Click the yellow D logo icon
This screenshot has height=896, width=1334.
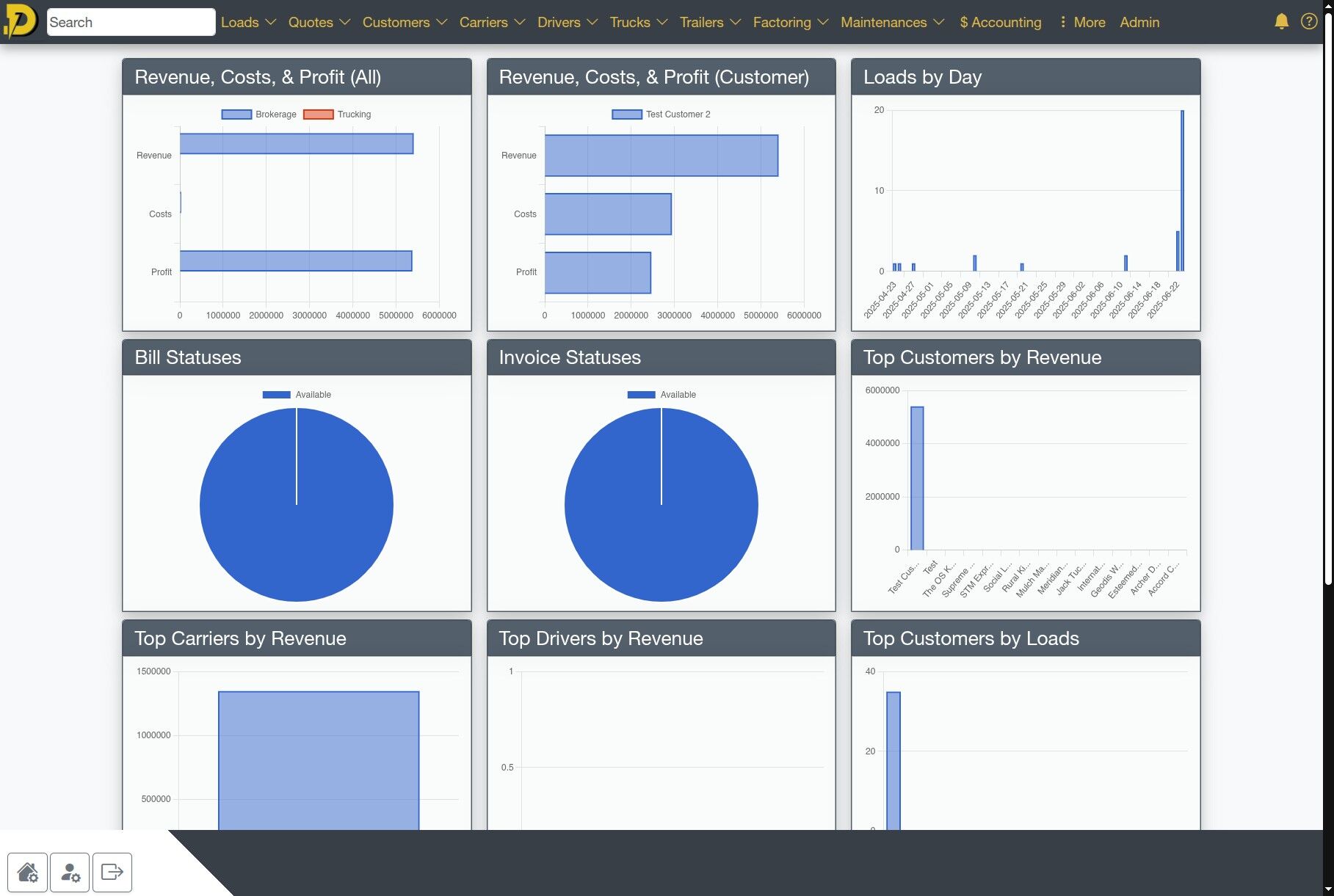[x=21, y=21]
